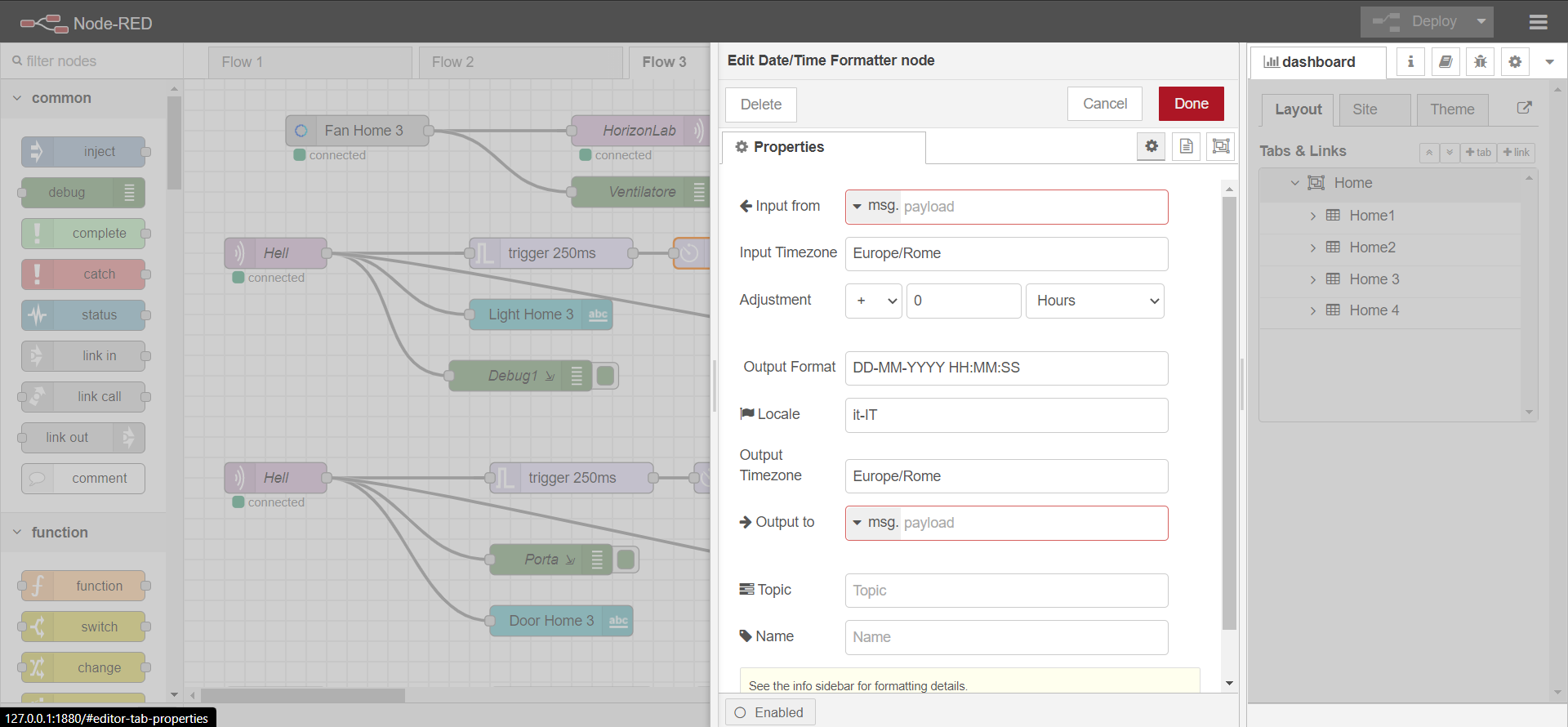Image resolution: width=1568 pixels, height=727 pixels.
Task: Open the dashboard in new window icon
Action: tap(1524, 108)
